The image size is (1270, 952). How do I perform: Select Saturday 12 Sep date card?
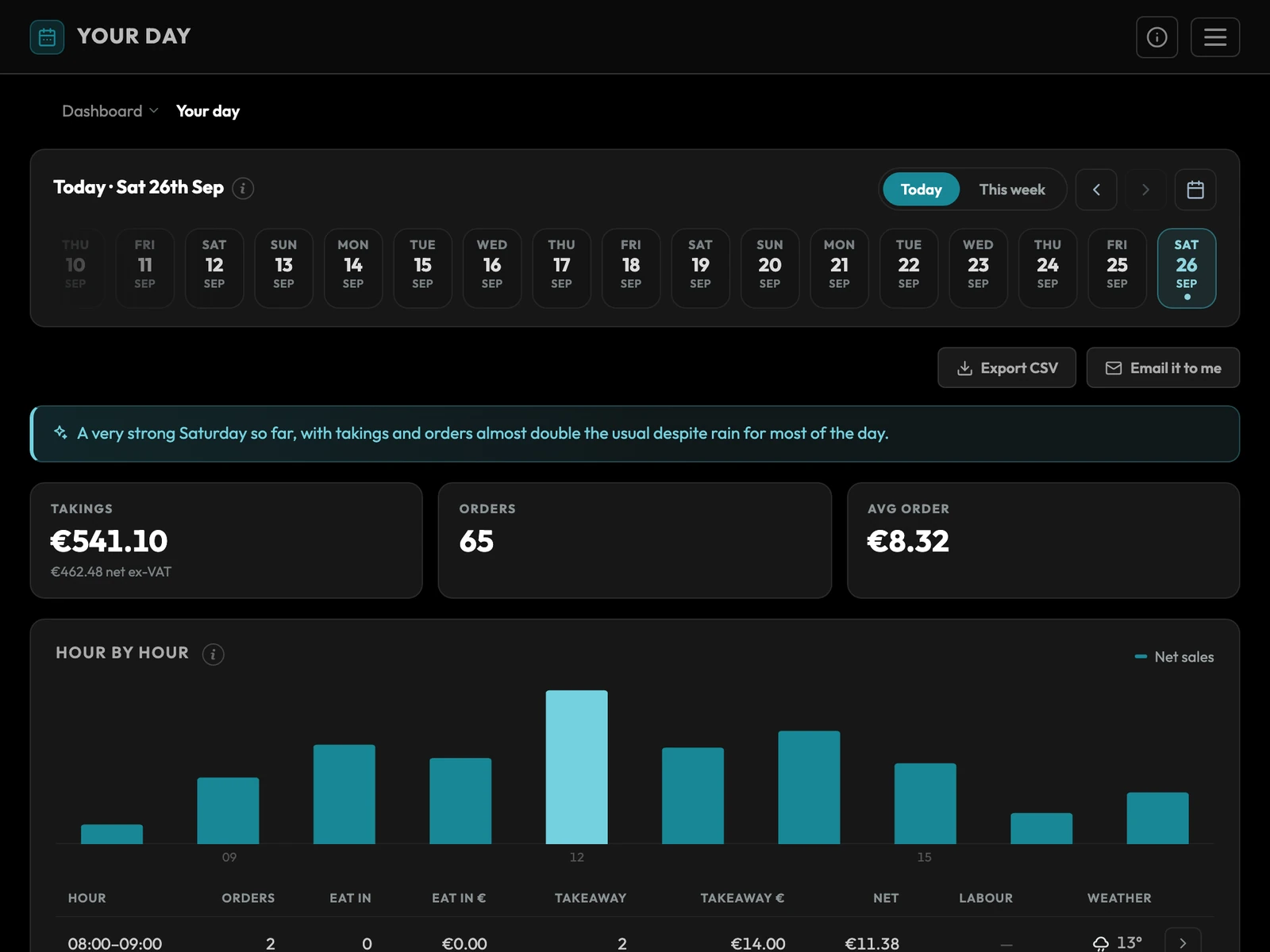point(214,268)
